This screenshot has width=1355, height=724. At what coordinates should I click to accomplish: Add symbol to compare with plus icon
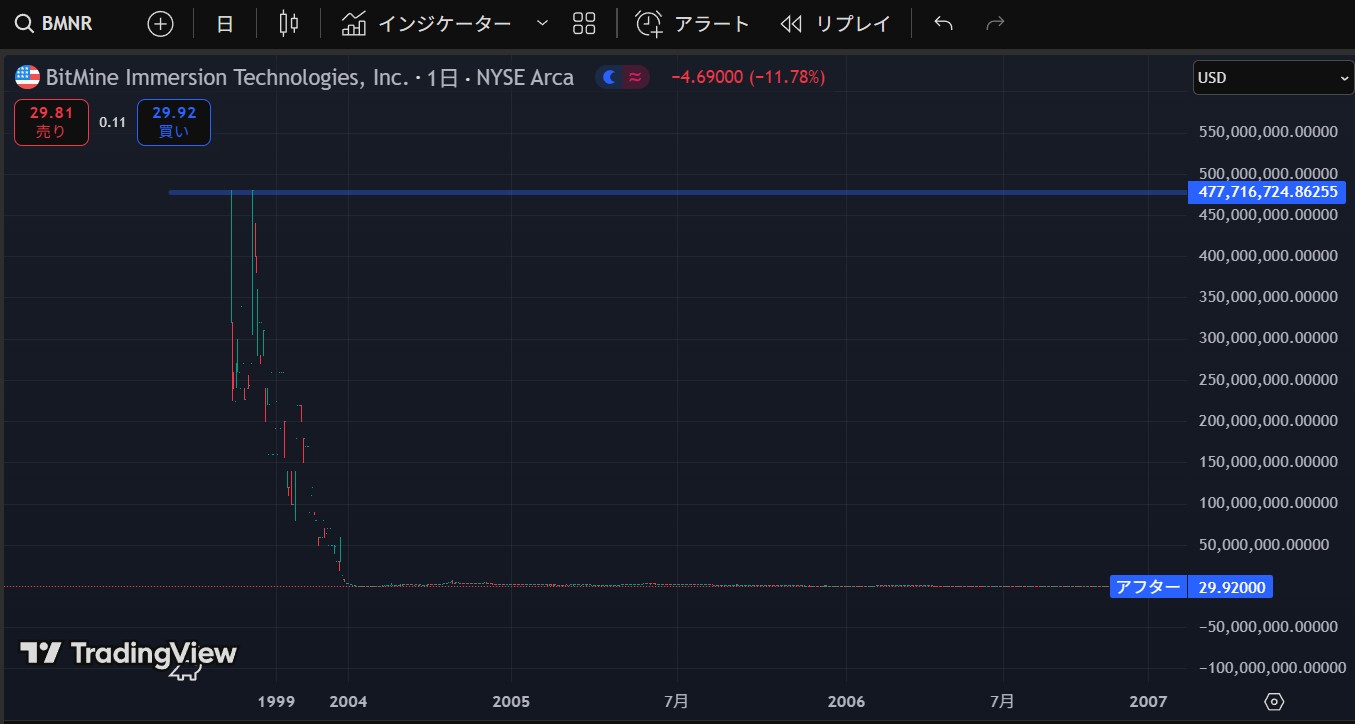coord(160,24)
